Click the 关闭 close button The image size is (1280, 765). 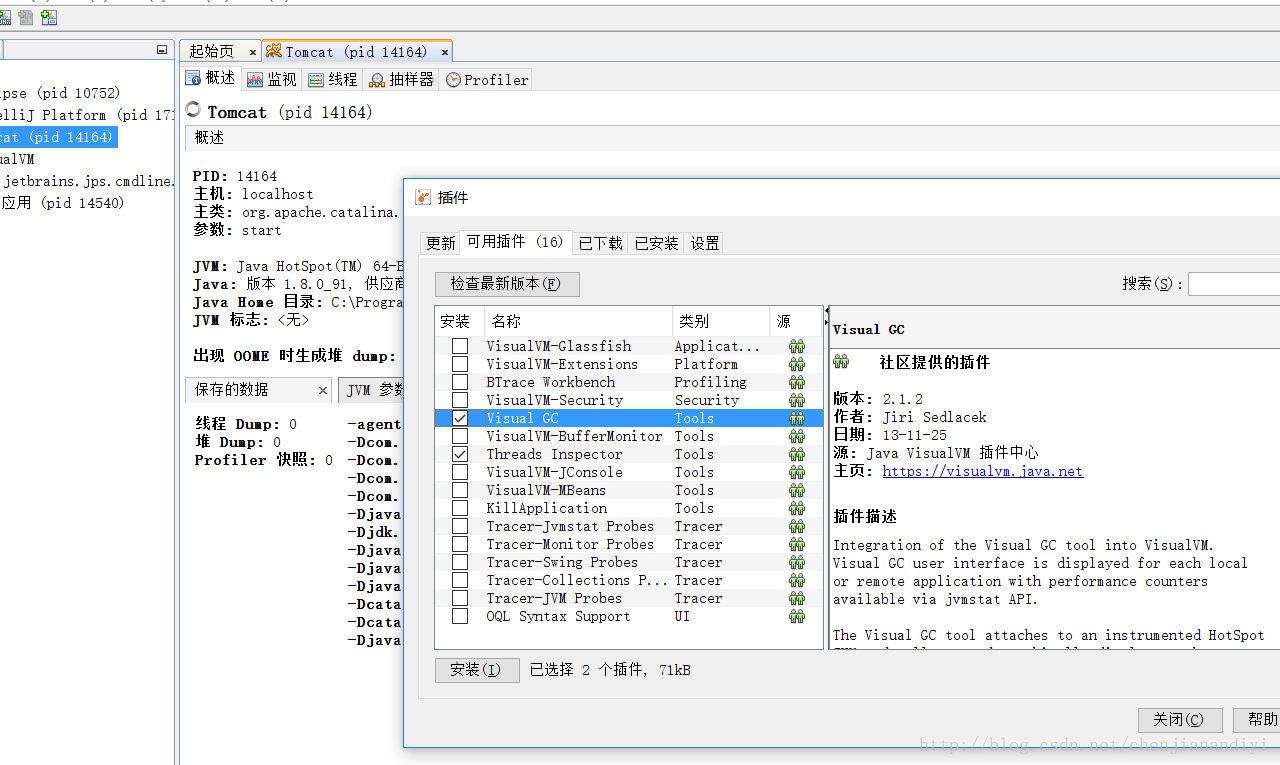pyautogui.click(x=1180, y=720)
